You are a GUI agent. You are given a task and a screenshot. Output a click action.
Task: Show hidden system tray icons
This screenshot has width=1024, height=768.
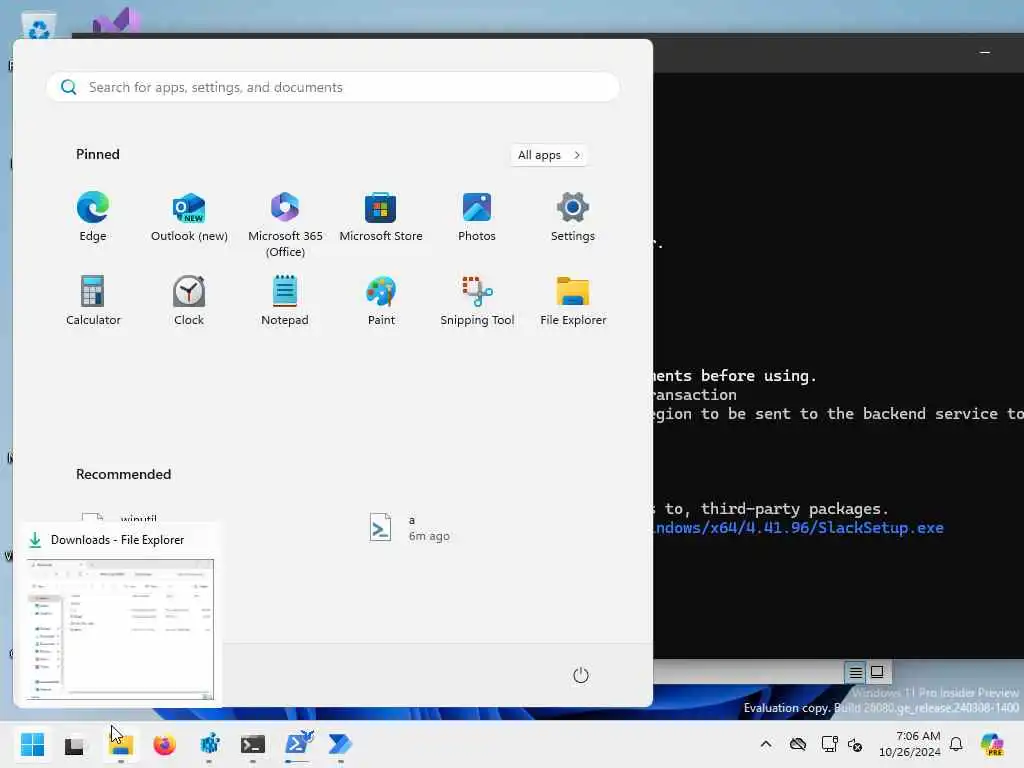point(766,744)
